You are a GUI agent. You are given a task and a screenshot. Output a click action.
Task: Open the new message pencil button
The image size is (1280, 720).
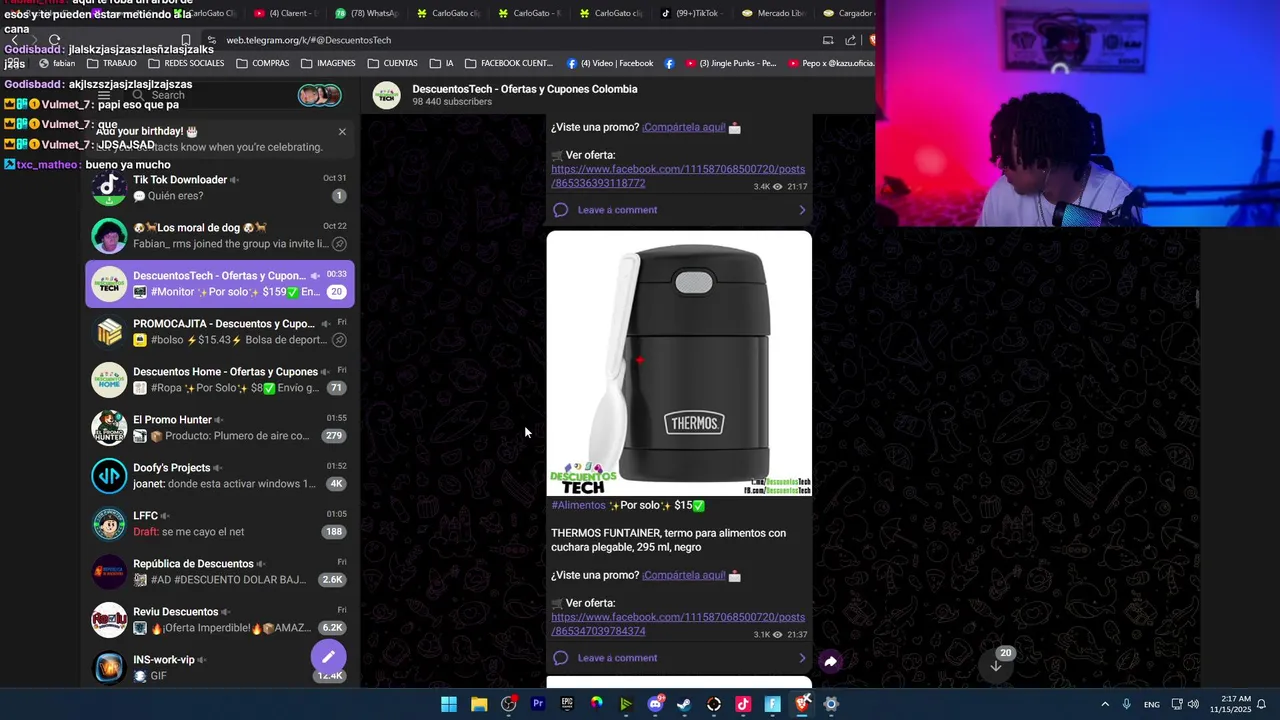pos(328,657)
